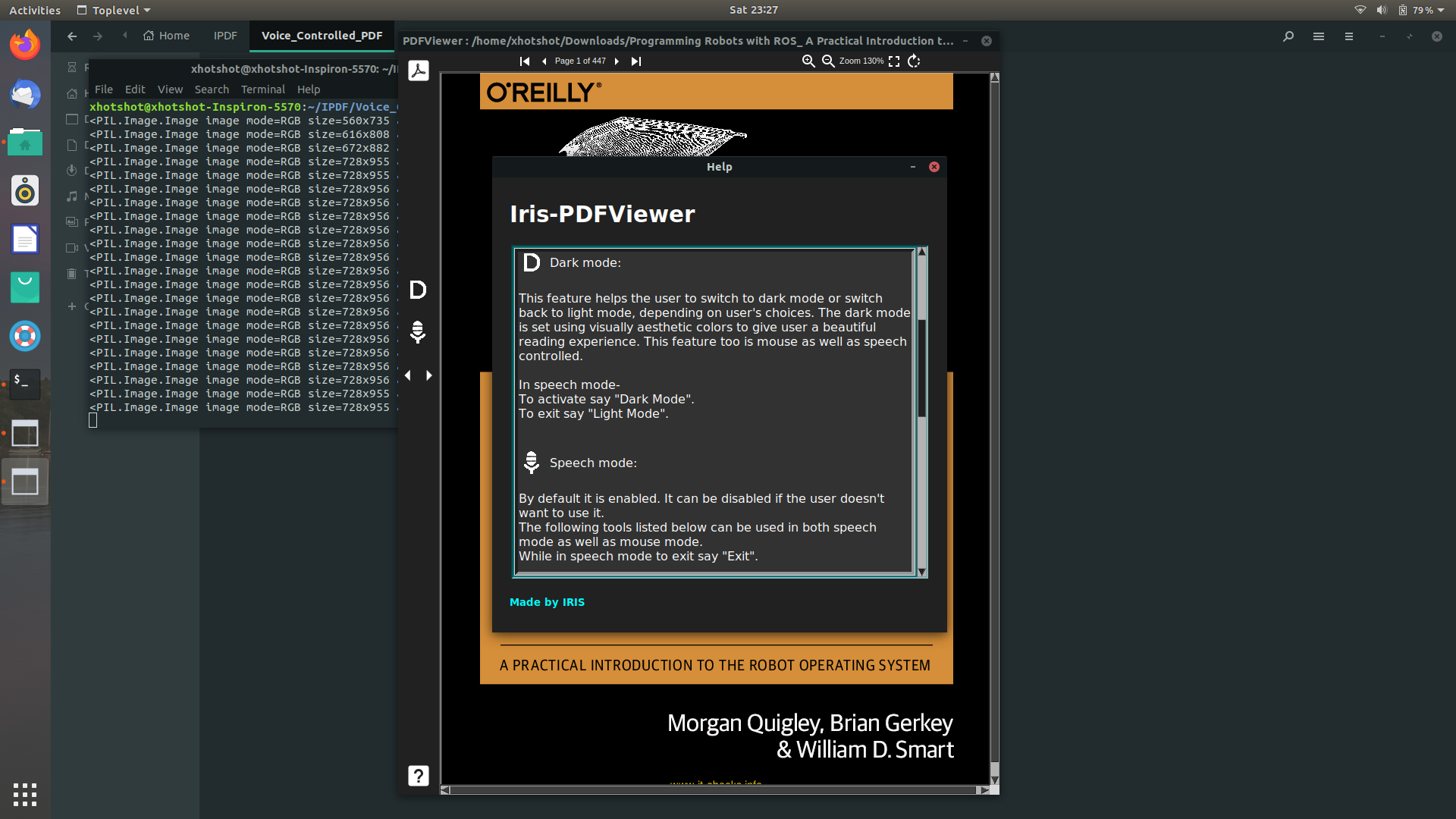The height and width of the screenshot is (819, 1456).
Task: Click the zoom out magnifier
Action: 828,61
